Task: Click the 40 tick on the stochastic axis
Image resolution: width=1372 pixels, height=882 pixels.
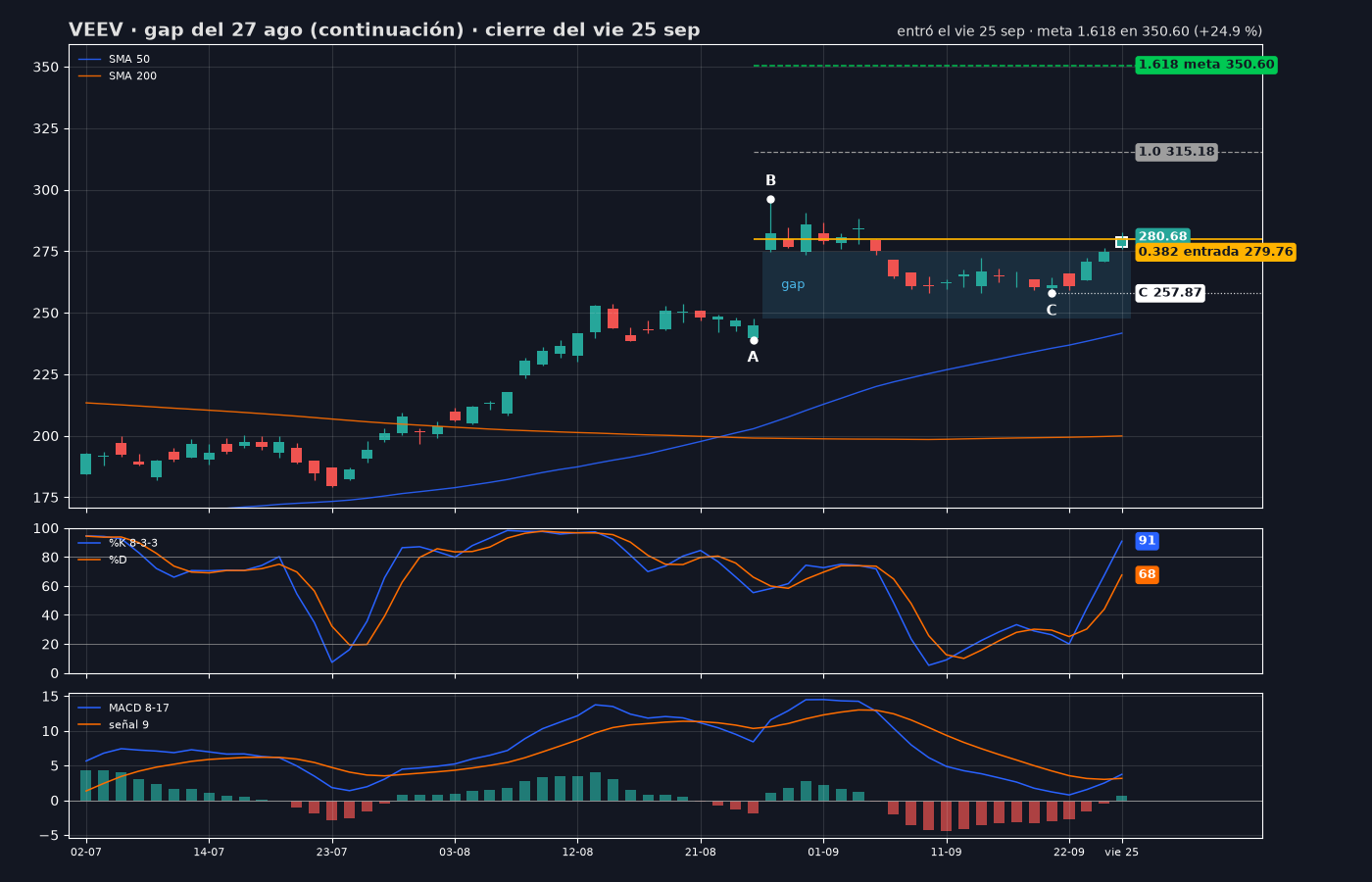Action: [x=50, y=615]
